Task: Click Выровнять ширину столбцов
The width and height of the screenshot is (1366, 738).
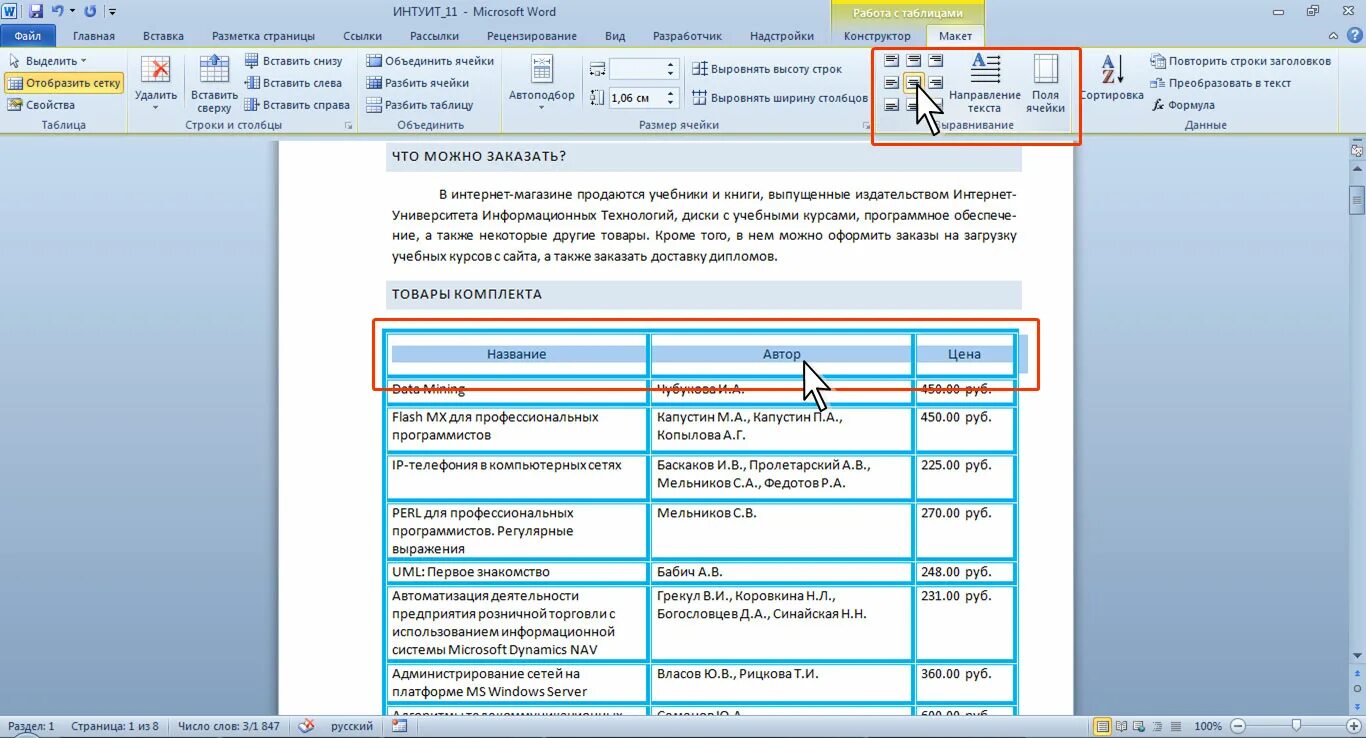Action: (780, 98)
